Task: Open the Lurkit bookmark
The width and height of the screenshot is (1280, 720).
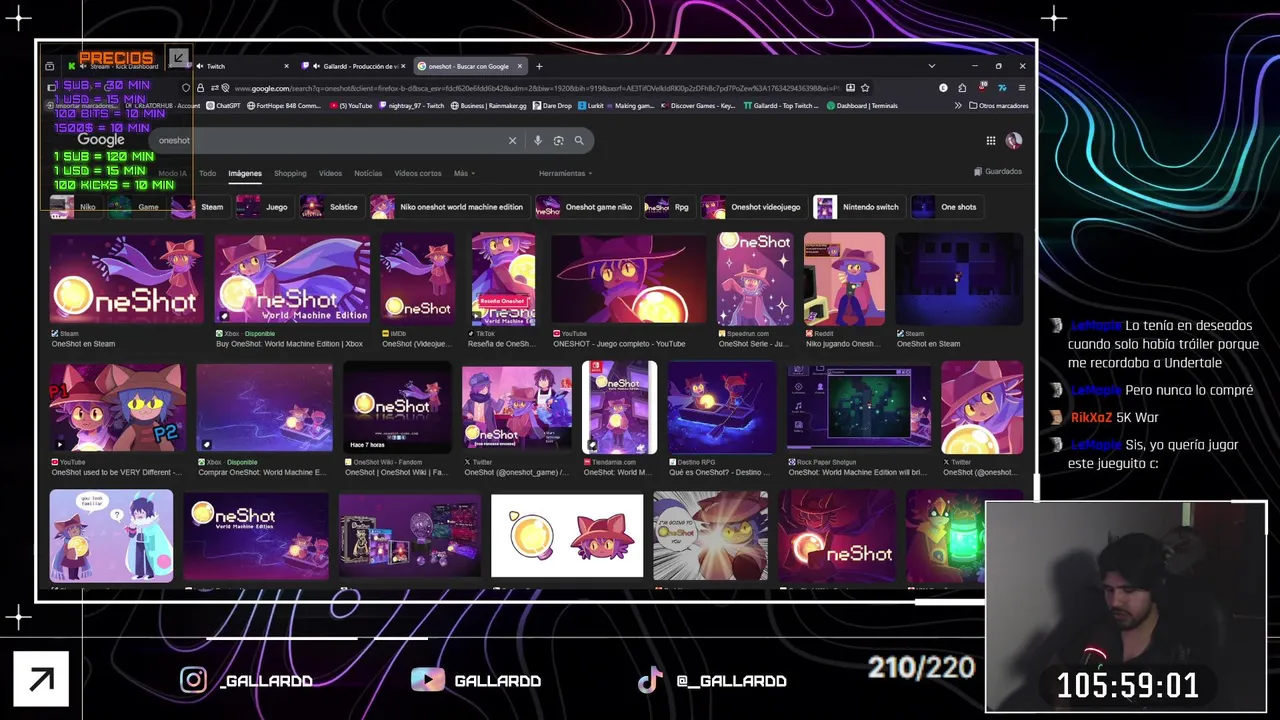Action: [x=589, y=105]
